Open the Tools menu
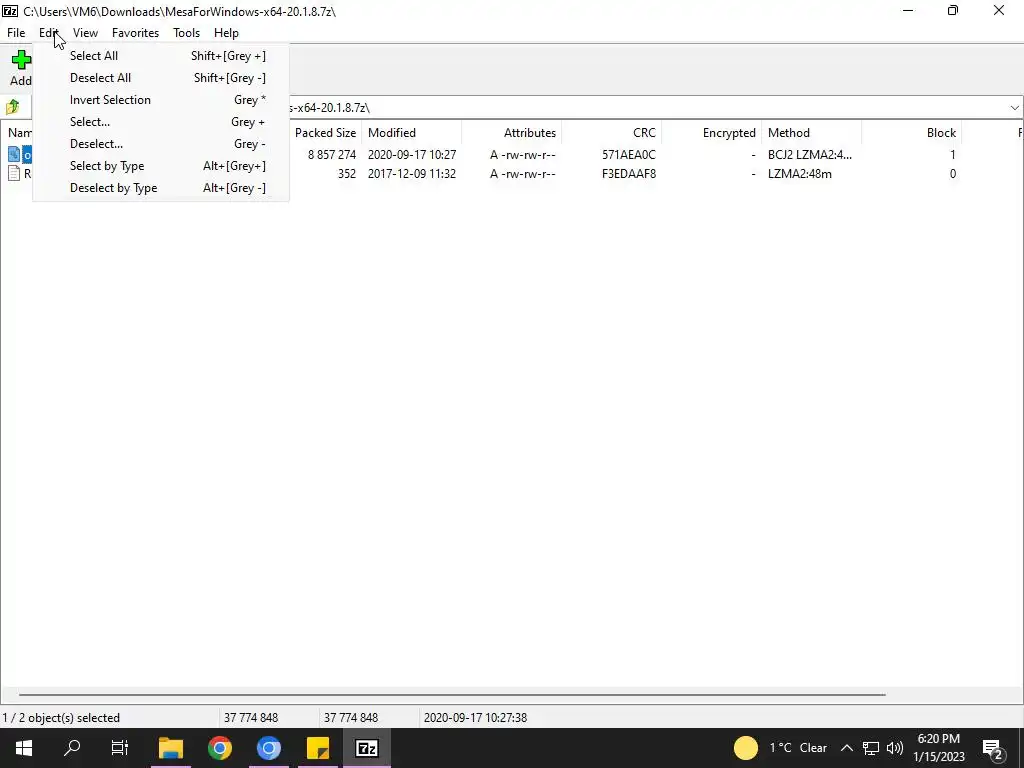The height and width of the screenshot is (768, 1024). click(186, 33)
